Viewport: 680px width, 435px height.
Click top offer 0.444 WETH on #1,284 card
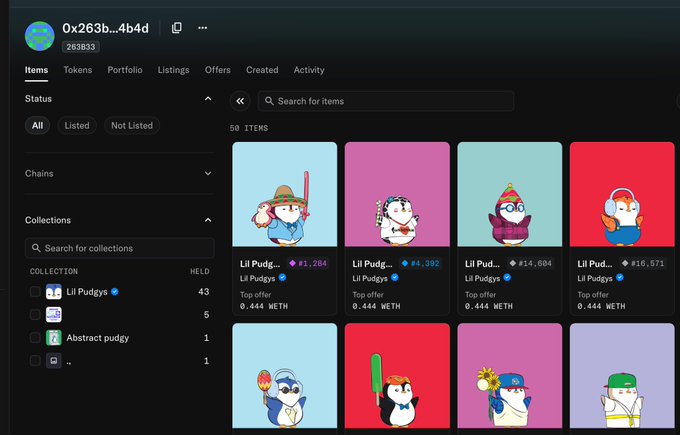264,306
